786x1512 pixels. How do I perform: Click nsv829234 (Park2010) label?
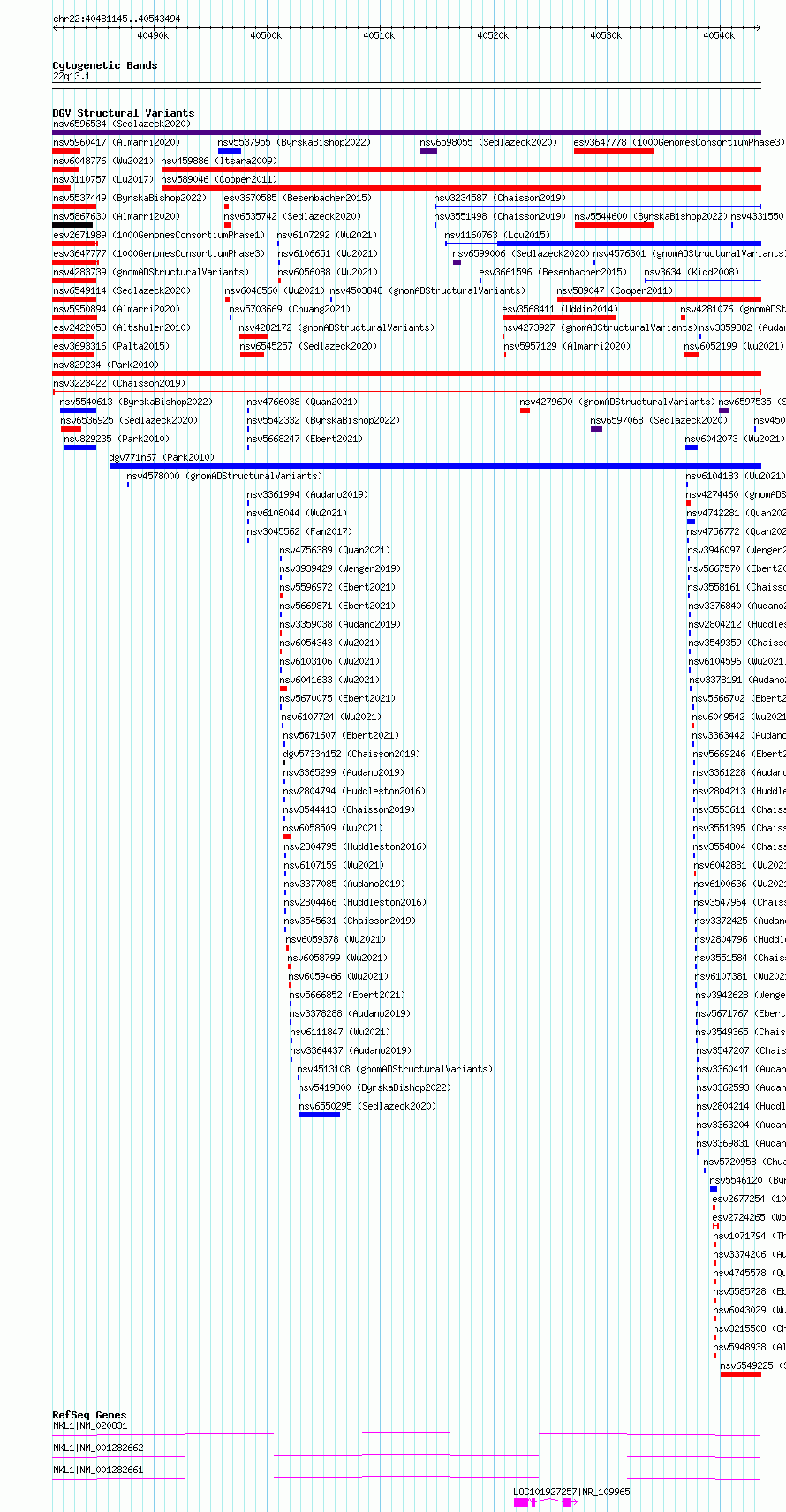click(x=106, y=365)
